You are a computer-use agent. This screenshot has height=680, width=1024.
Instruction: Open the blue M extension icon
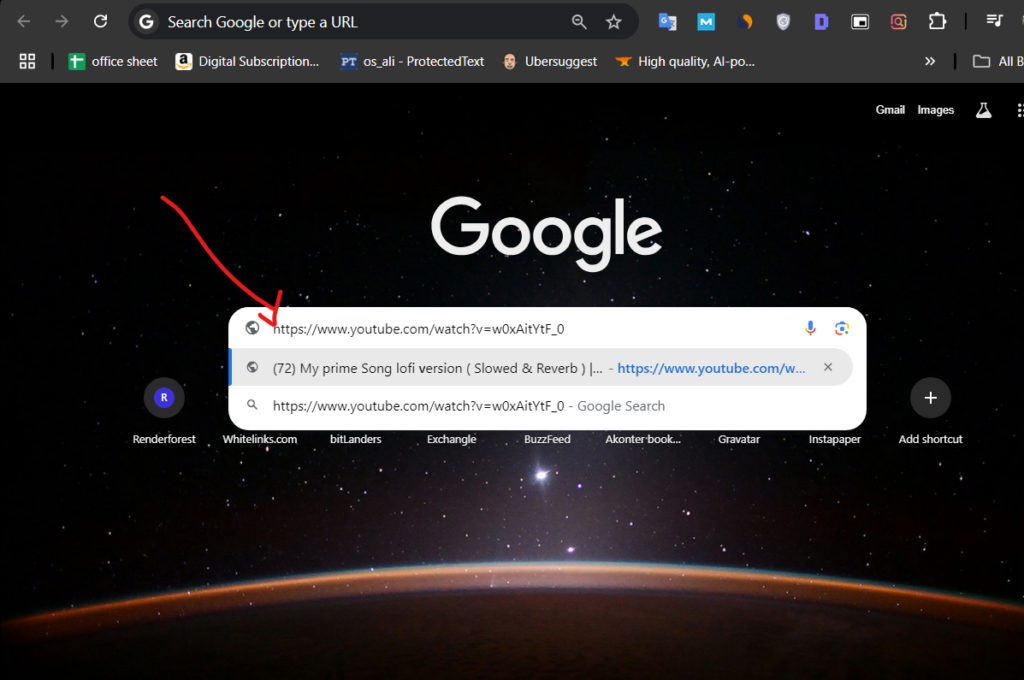[706, 22]
